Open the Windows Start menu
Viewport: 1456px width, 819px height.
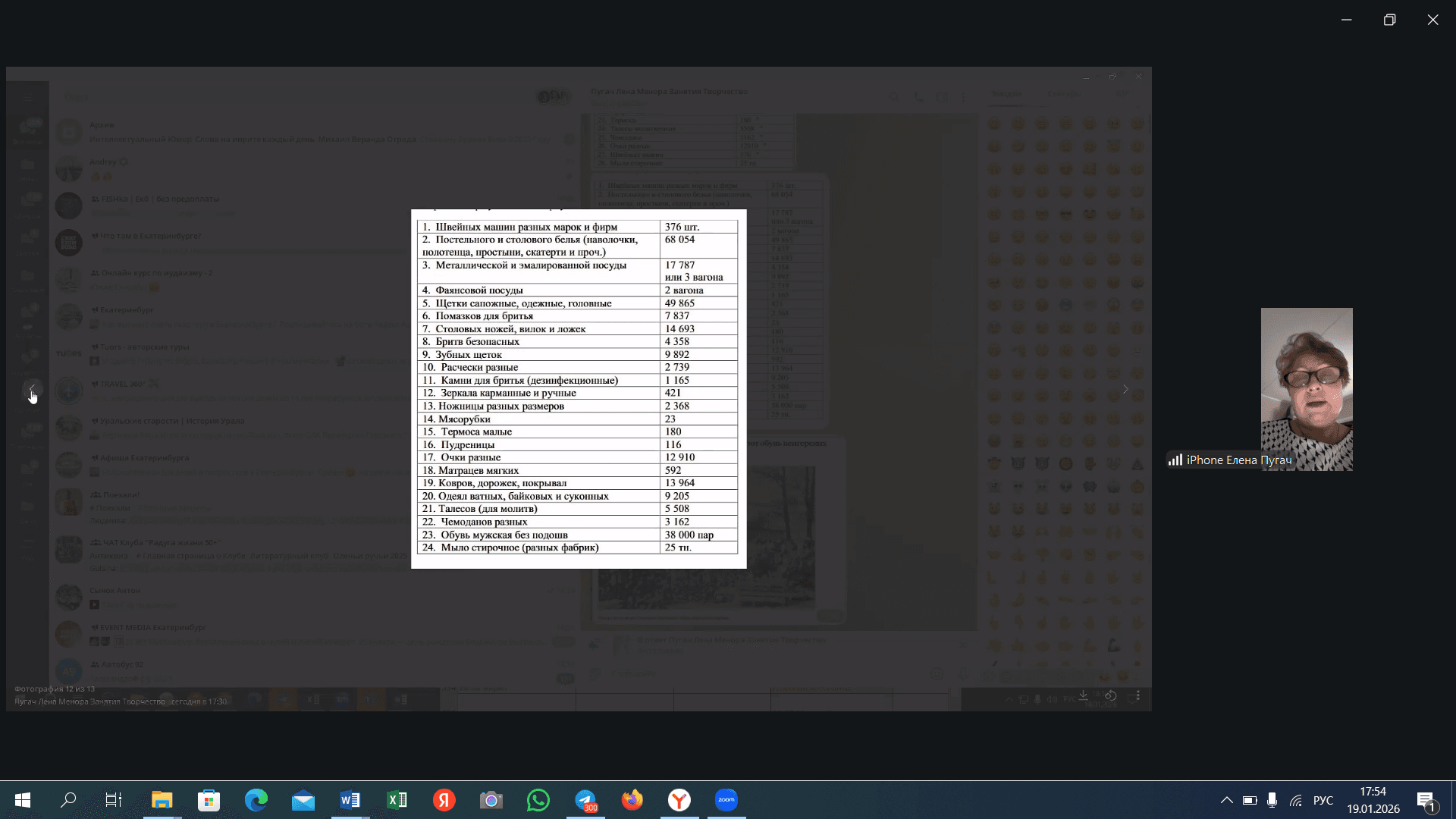pos(23,800)
